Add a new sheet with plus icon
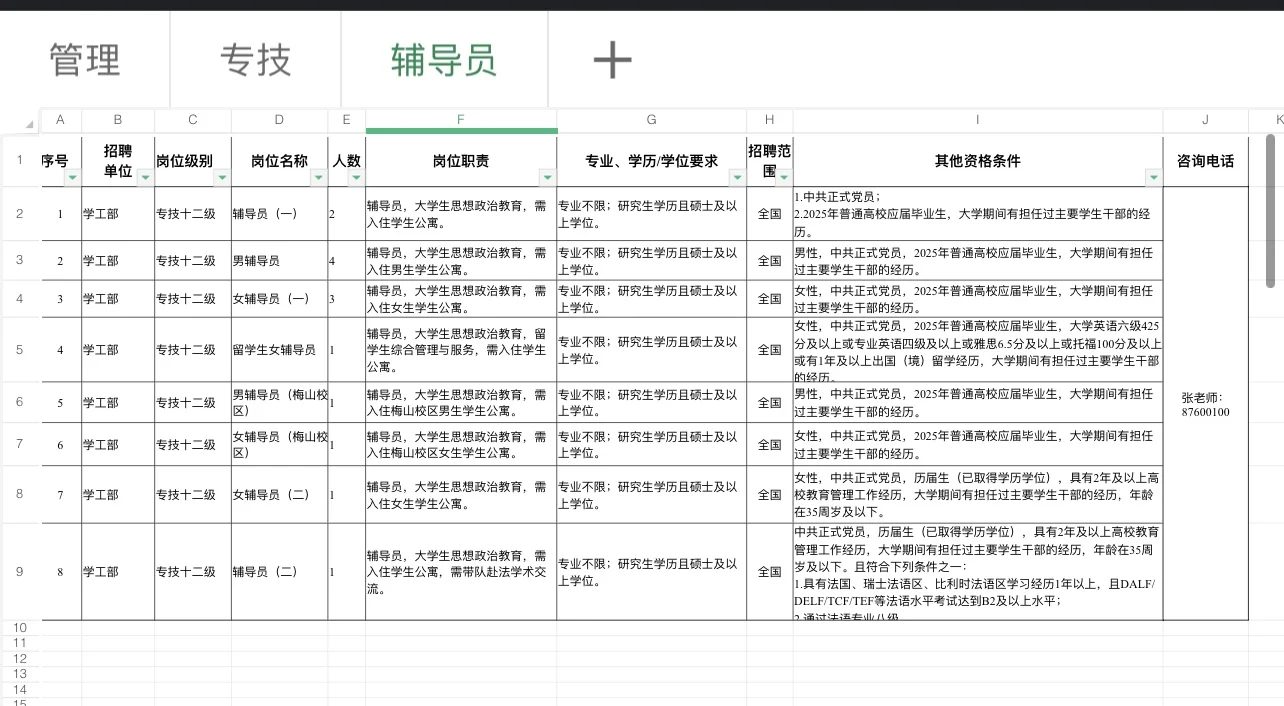The image size is (1284, 706). tap(612, 61)
